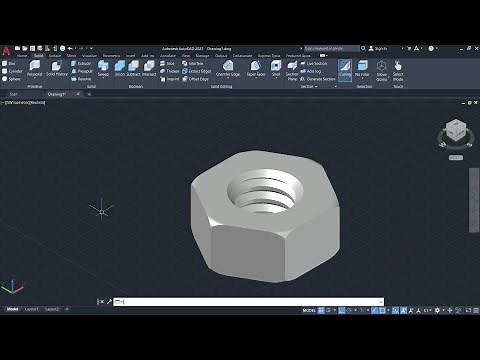Open the AutoCAD application menu logo
Screen dimensions: 480x360
[6, 51]
